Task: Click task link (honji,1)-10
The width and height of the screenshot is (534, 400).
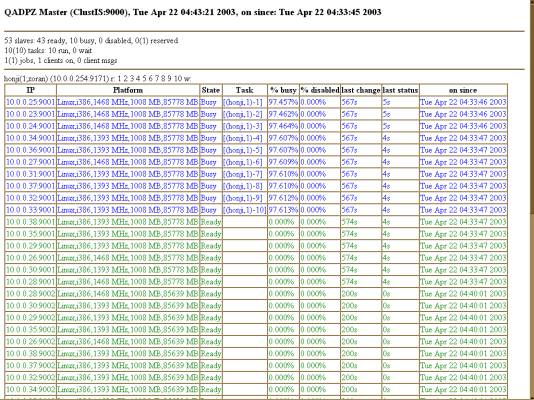Action: (x=245, y=210)
